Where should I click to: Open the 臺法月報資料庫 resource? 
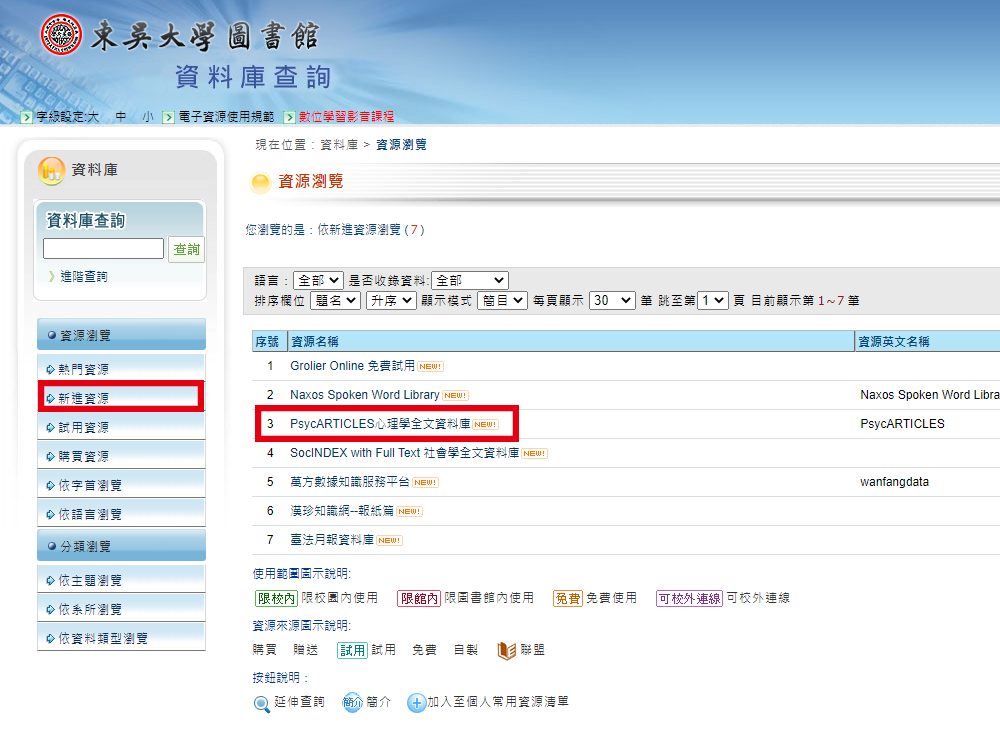pos(332,540)
